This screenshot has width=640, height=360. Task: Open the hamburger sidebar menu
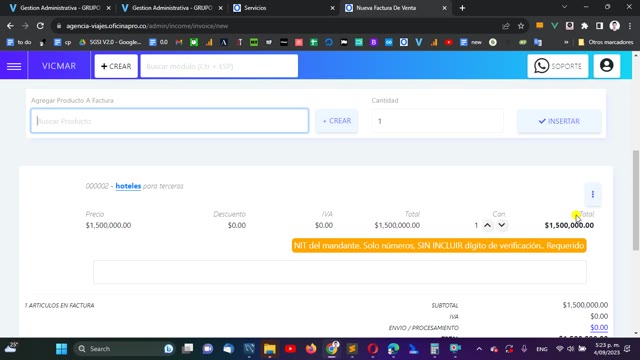[x=14, y=66]
